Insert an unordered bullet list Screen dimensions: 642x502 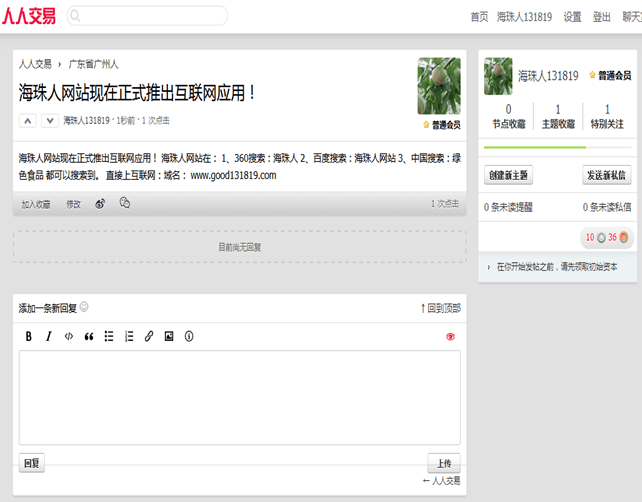point(109,336)
